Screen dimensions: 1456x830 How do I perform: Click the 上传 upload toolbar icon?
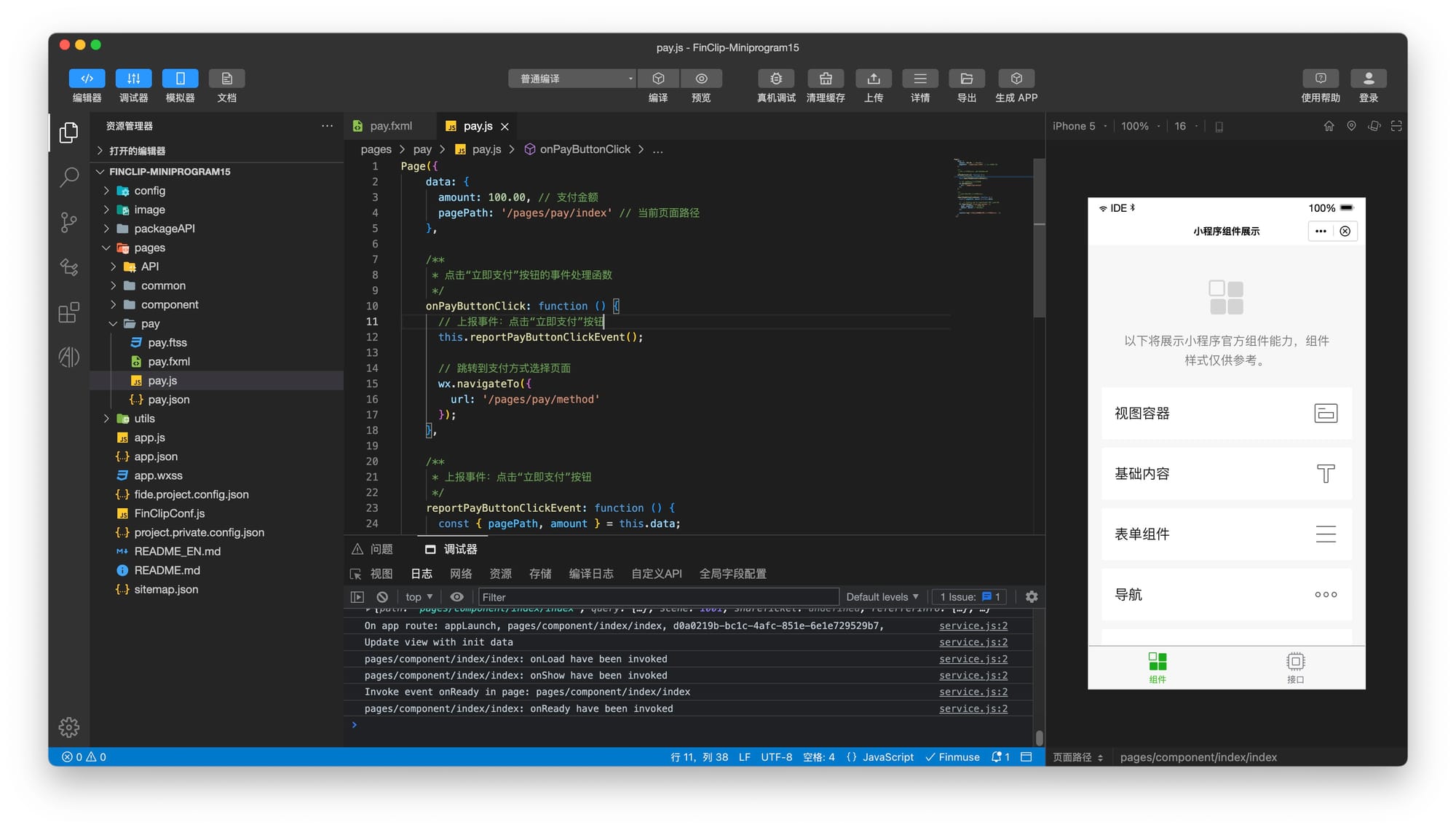873,79
